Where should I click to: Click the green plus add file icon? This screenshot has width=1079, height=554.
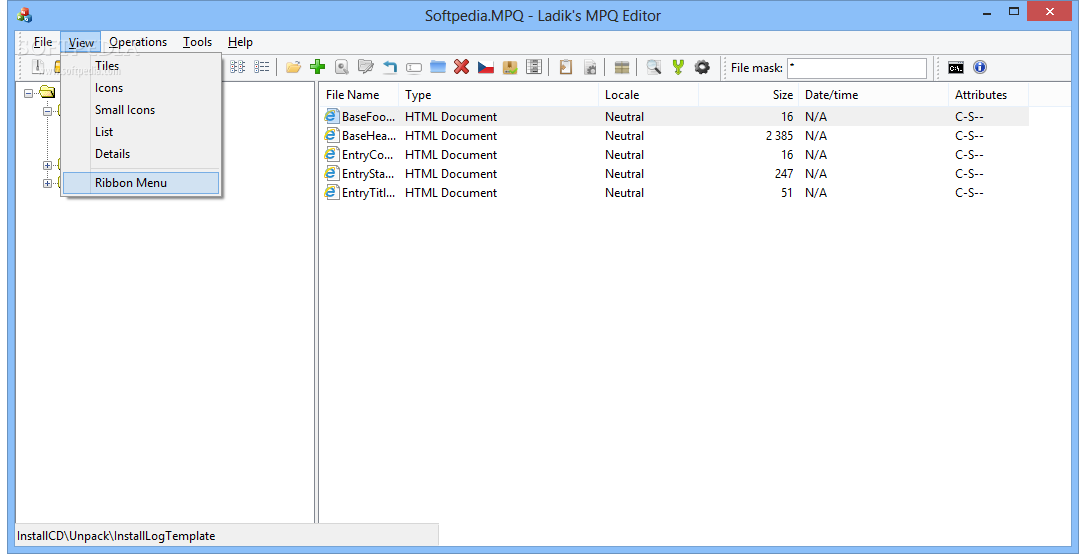tap(317, 67)
